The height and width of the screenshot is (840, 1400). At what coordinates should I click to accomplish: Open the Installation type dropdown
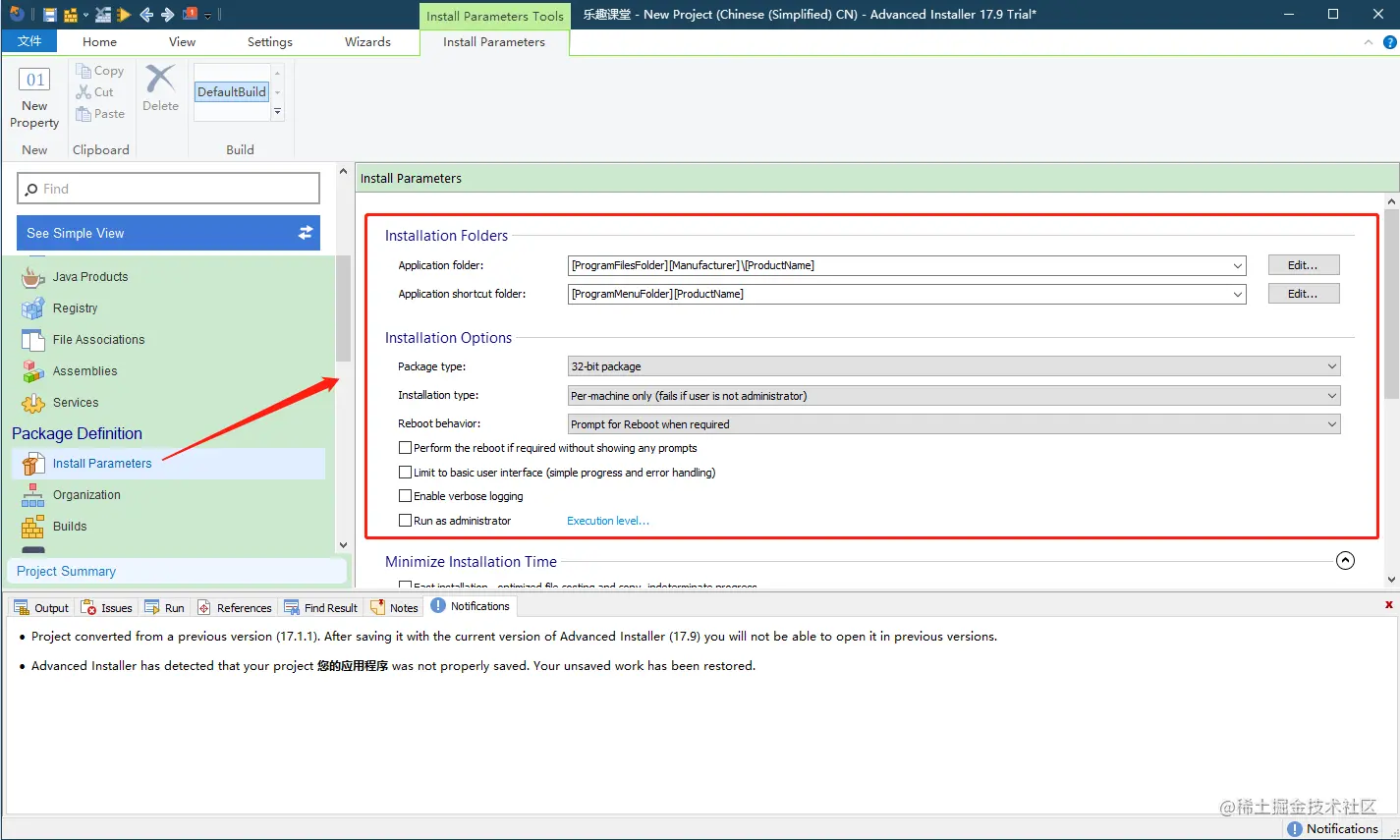(x=953, y=396)
